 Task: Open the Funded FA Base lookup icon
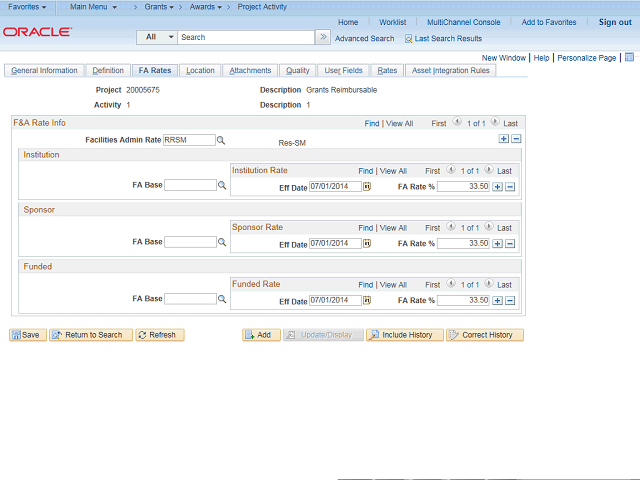click(x=222, y=299)
